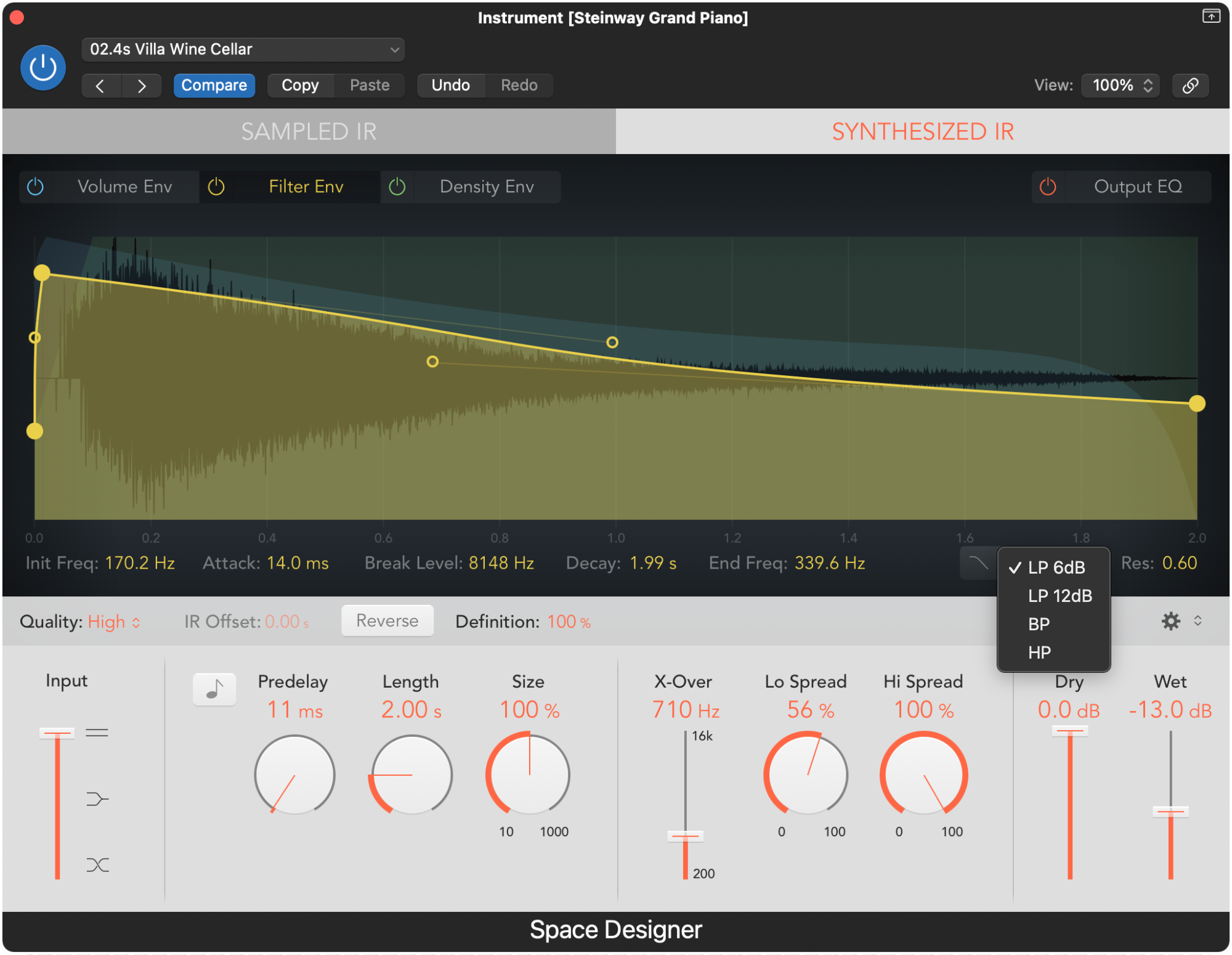Open the preset menu 02.4s Villa Wine Cellar

pyautogui.click(x=243, y=49)
